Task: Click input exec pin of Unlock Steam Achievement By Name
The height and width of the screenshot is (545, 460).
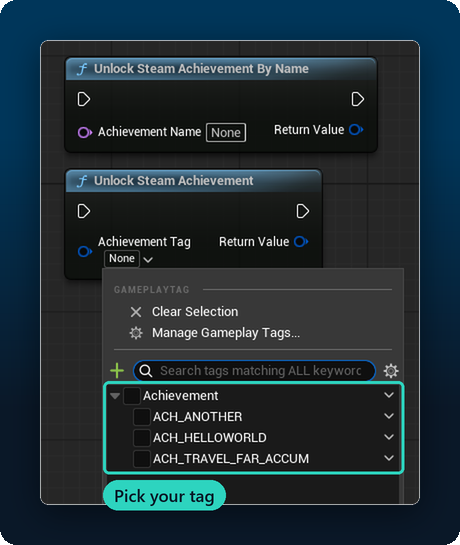Action: tap(84, 99)
